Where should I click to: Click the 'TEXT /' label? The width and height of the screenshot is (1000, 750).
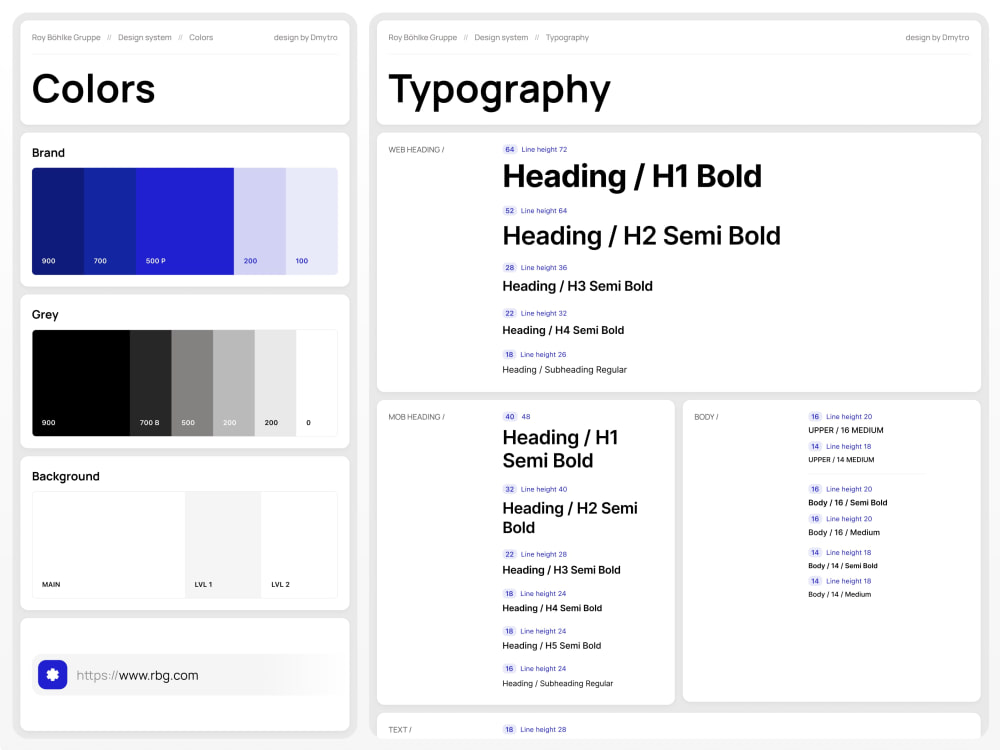click(400, 730)
